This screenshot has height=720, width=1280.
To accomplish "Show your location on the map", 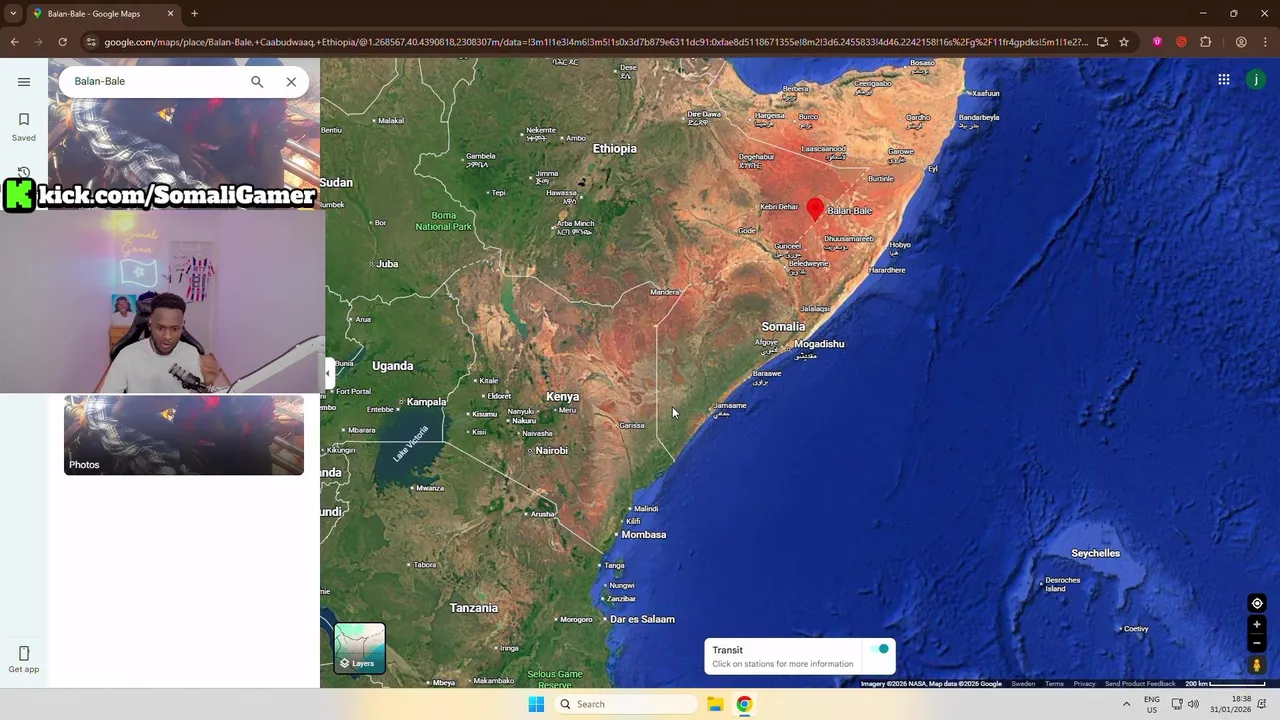I will click(1257, 603).
